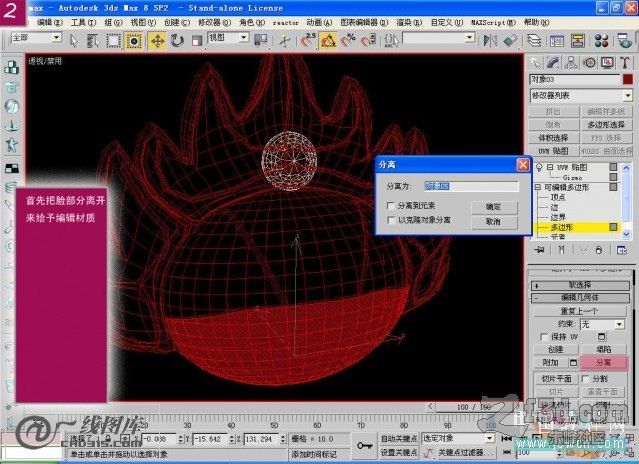Open the Curve Editor icon

557,40
